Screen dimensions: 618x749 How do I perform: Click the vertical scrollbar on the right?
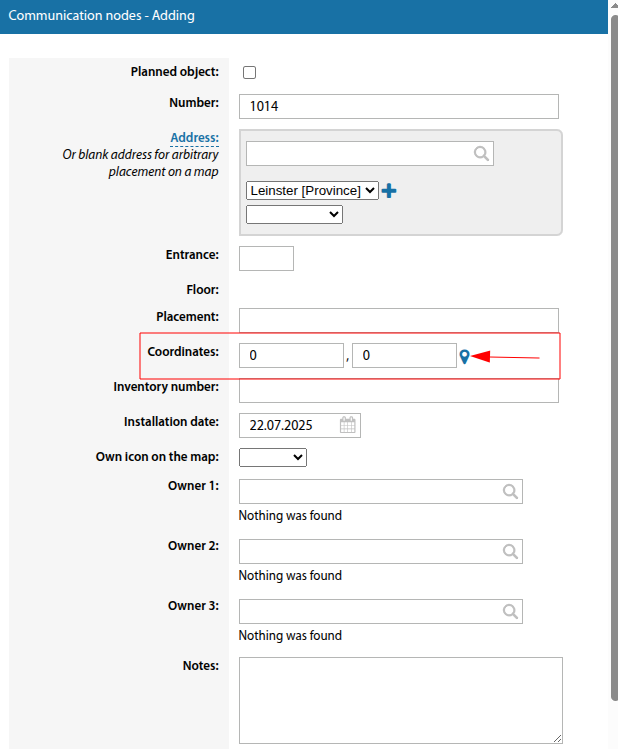[613, 350]
